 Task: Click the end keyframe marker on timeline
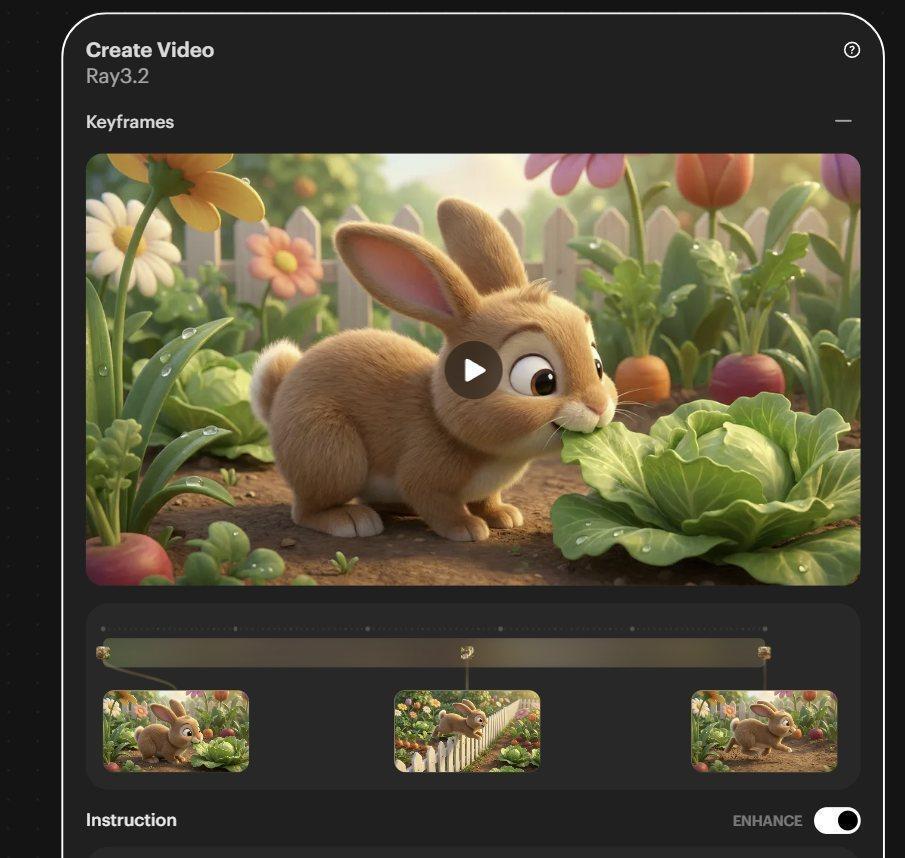(764, 653)
